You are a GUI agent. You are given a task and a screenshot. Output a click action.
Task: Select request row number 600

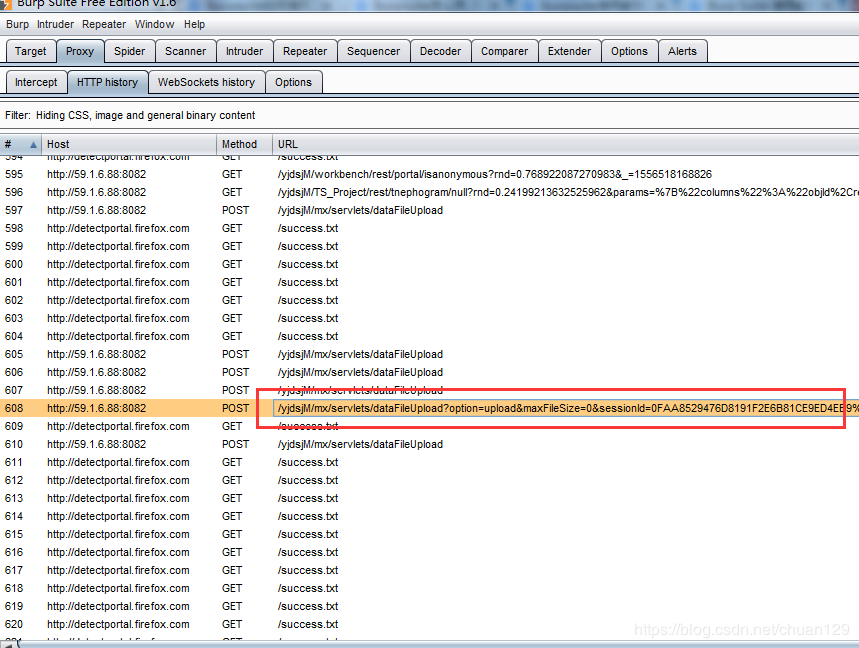pos(430,264)
